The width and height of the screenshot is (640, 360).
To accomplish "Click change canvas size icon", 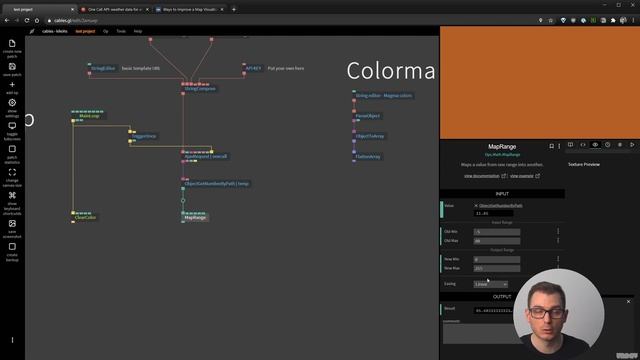I will pos(12,172).
